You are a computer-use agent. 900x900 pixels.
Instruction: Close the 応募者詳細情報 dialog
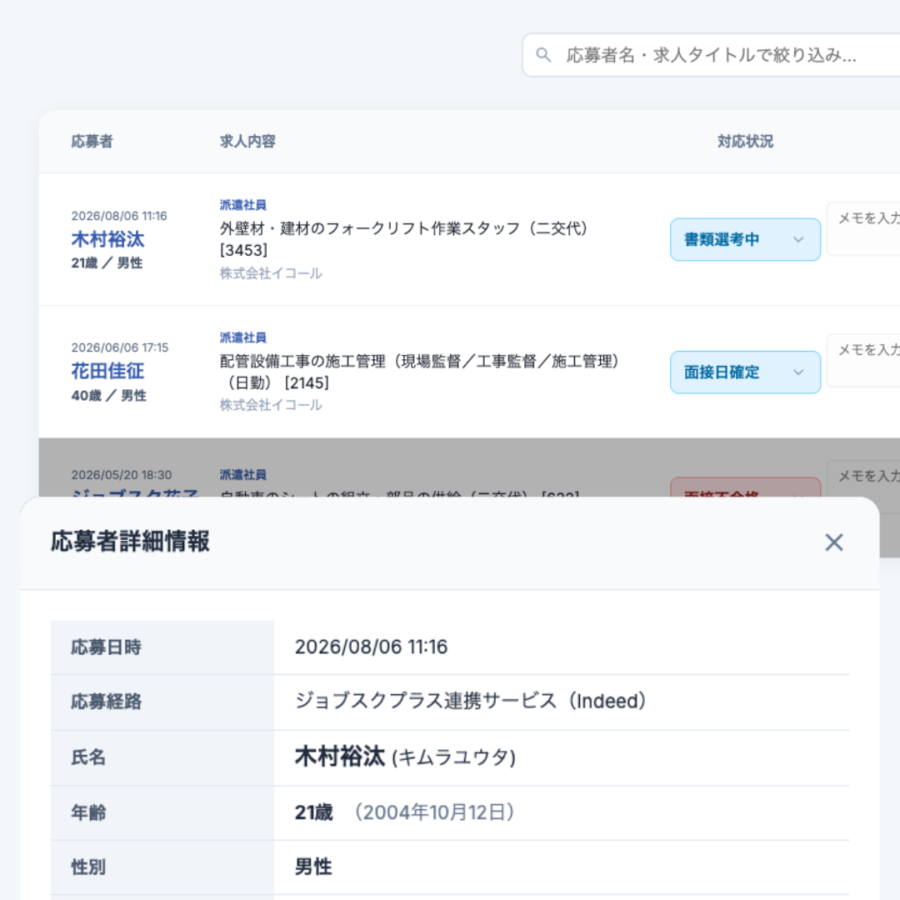tap(833, 542)
